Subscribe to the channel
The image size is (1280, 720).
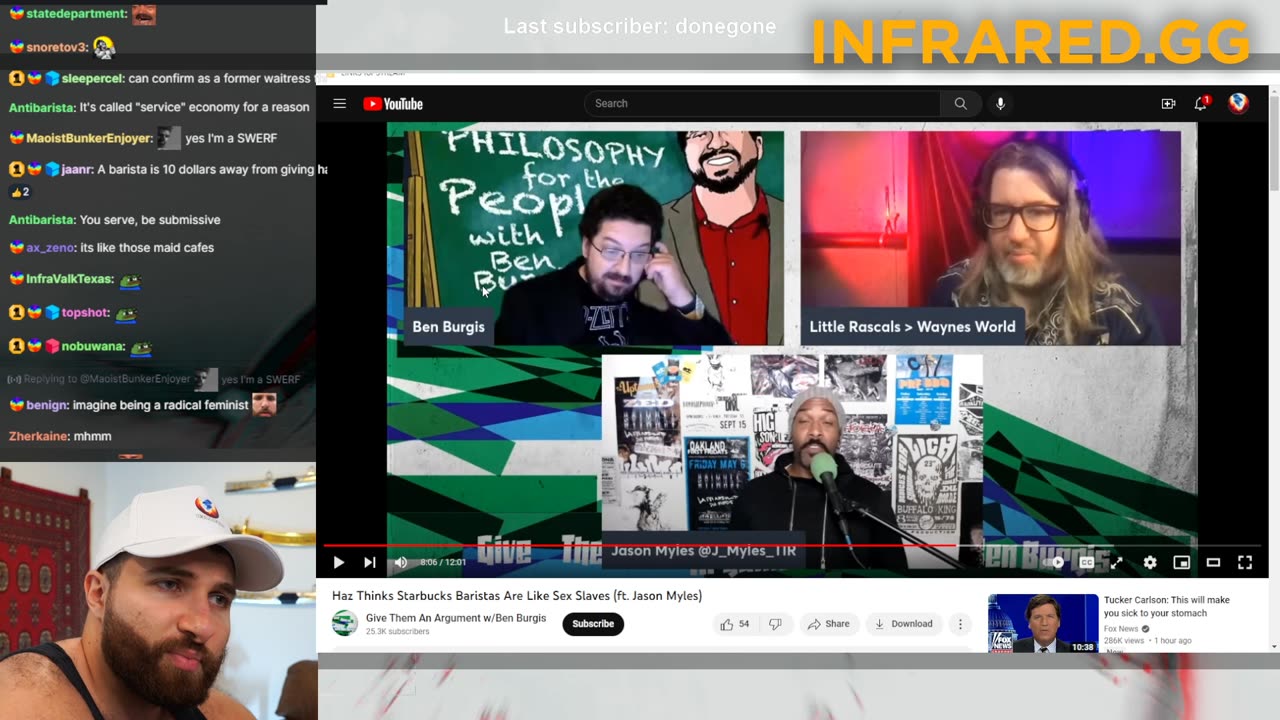tap(593, 623)
